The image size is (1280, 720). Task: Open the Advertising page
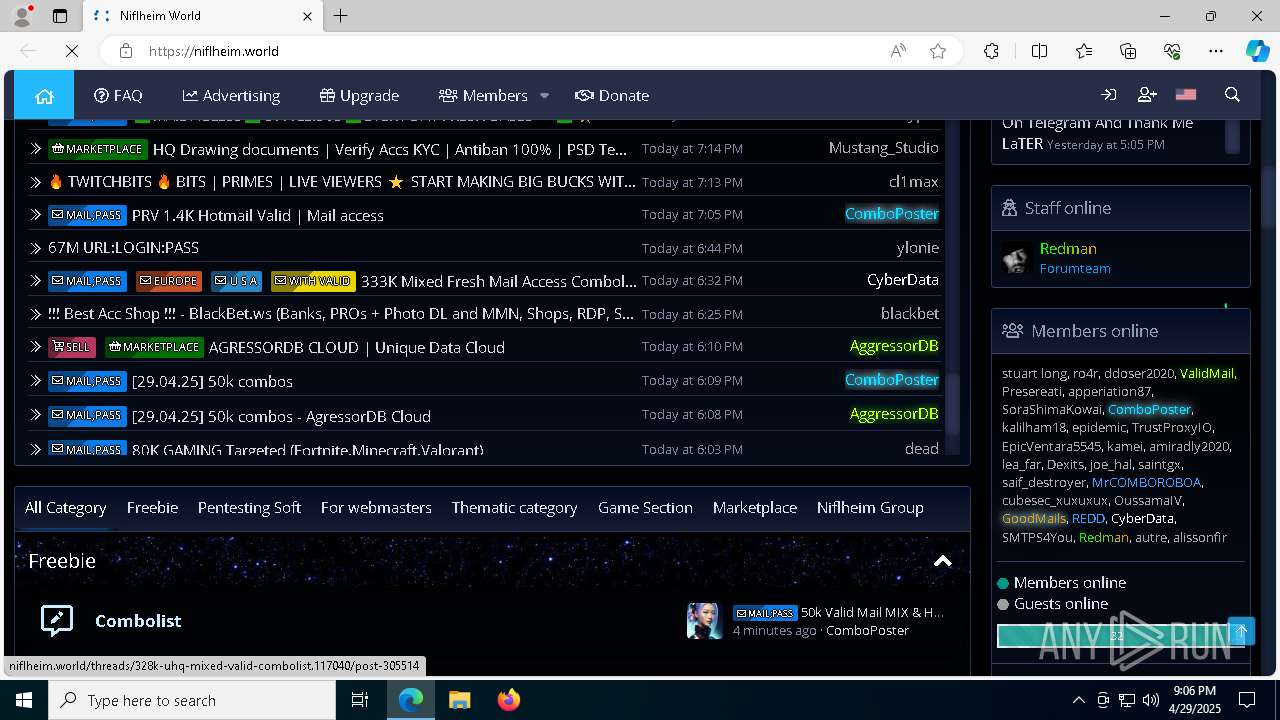[x=231, y=96]
